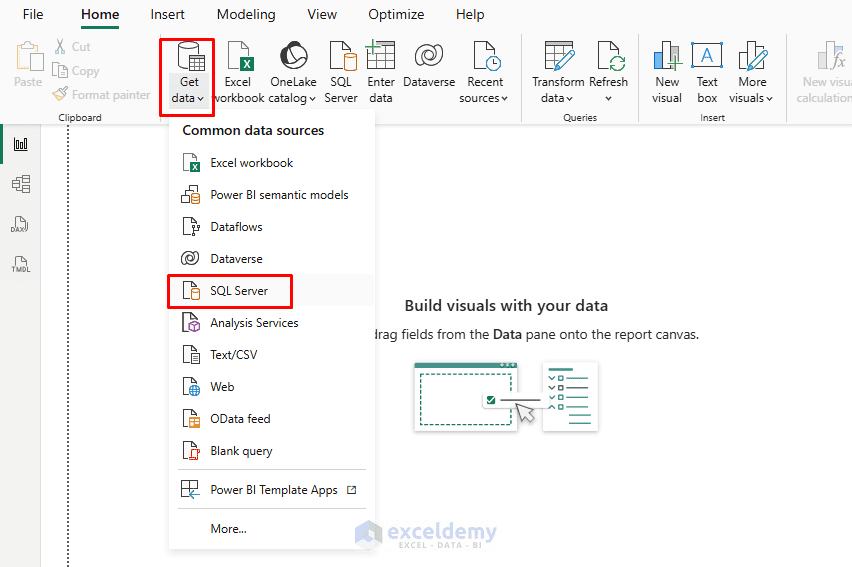The width and height of the screenshot is (852, 567).
Task: Open the More visuals dropdown
Action: (x=751, y=73)
